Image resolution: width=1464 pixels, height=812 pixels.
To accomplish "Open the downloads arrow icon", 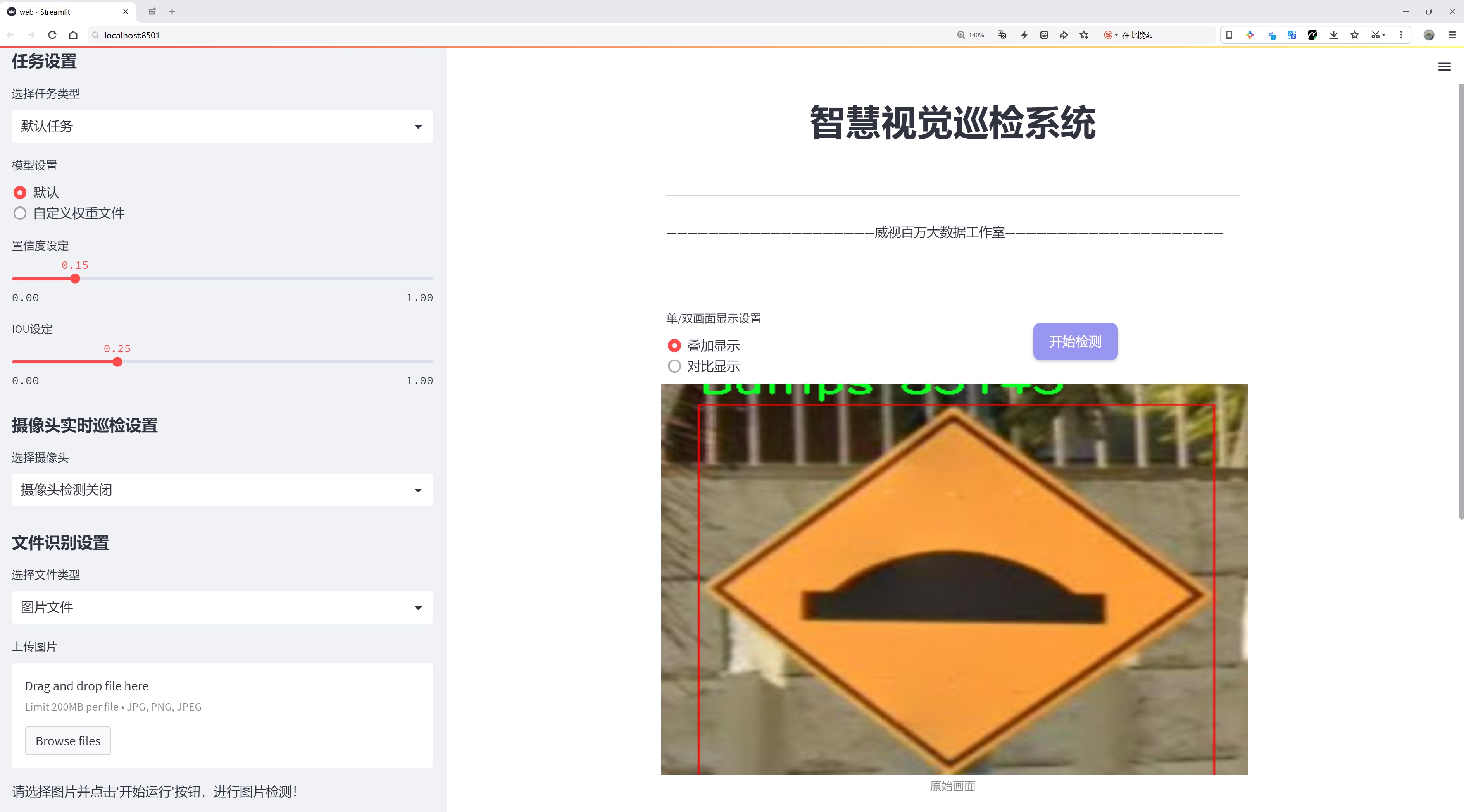I will [x=1333, y=35].
